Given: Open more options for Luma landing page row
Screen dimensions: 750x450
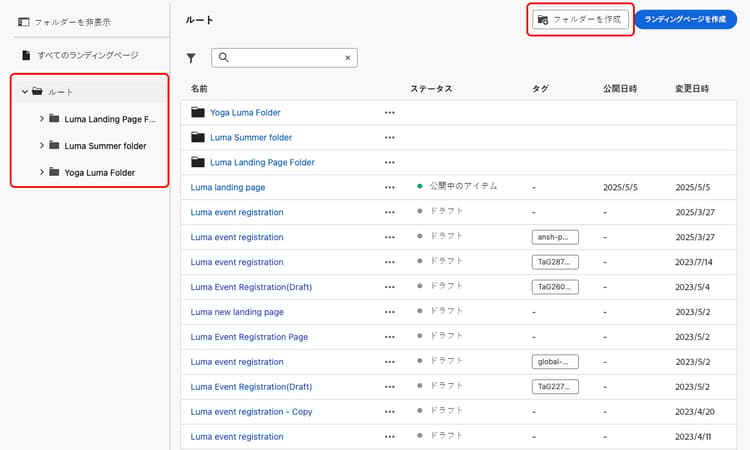Looking at the screenshot, I should (x=390, y=187).
